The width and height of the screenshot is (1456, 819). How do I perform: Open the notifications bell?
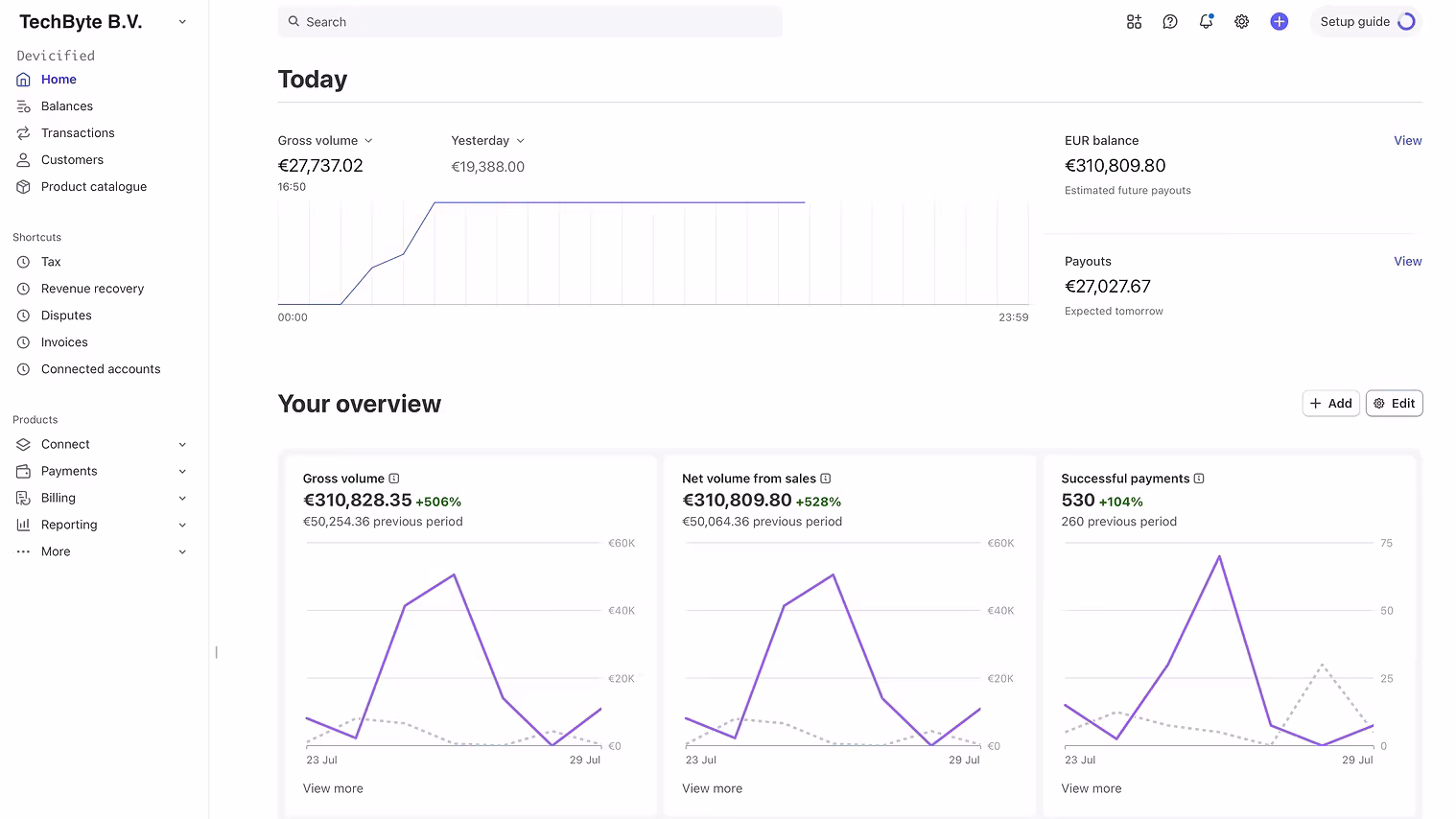point(1206,22)
